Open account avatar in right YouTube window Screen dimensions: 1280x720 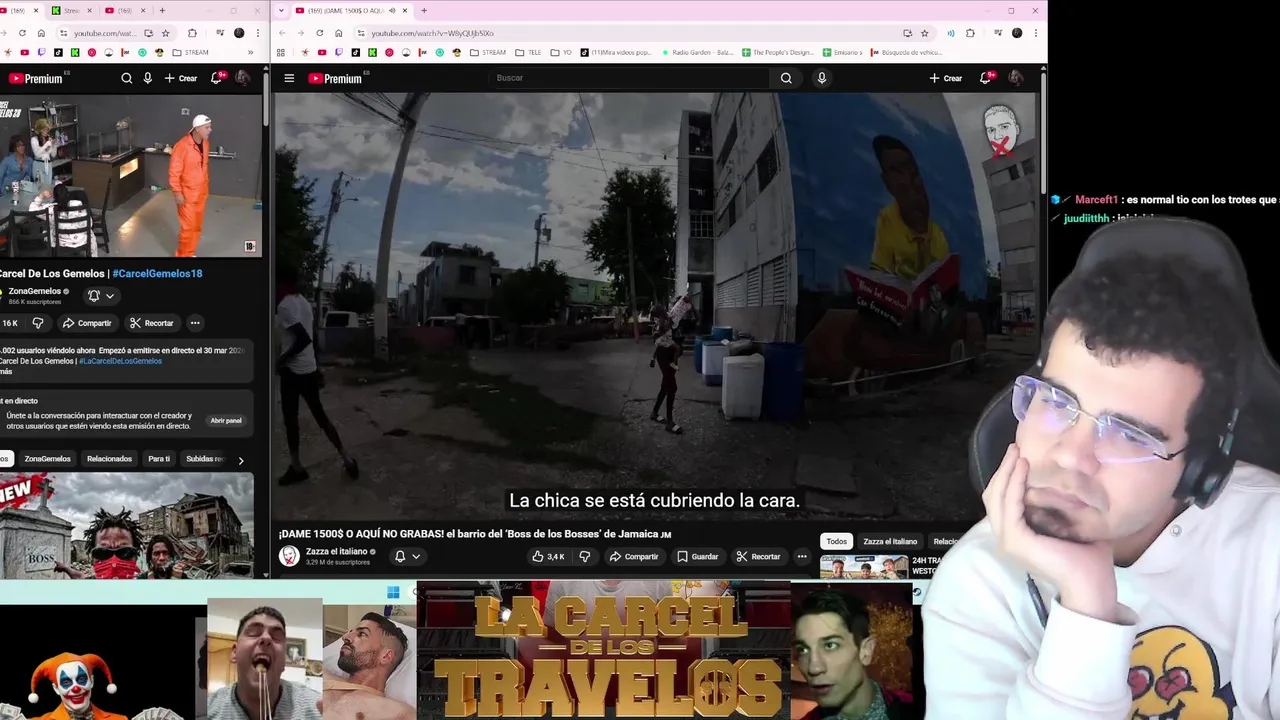click(x=1016, y=78)
